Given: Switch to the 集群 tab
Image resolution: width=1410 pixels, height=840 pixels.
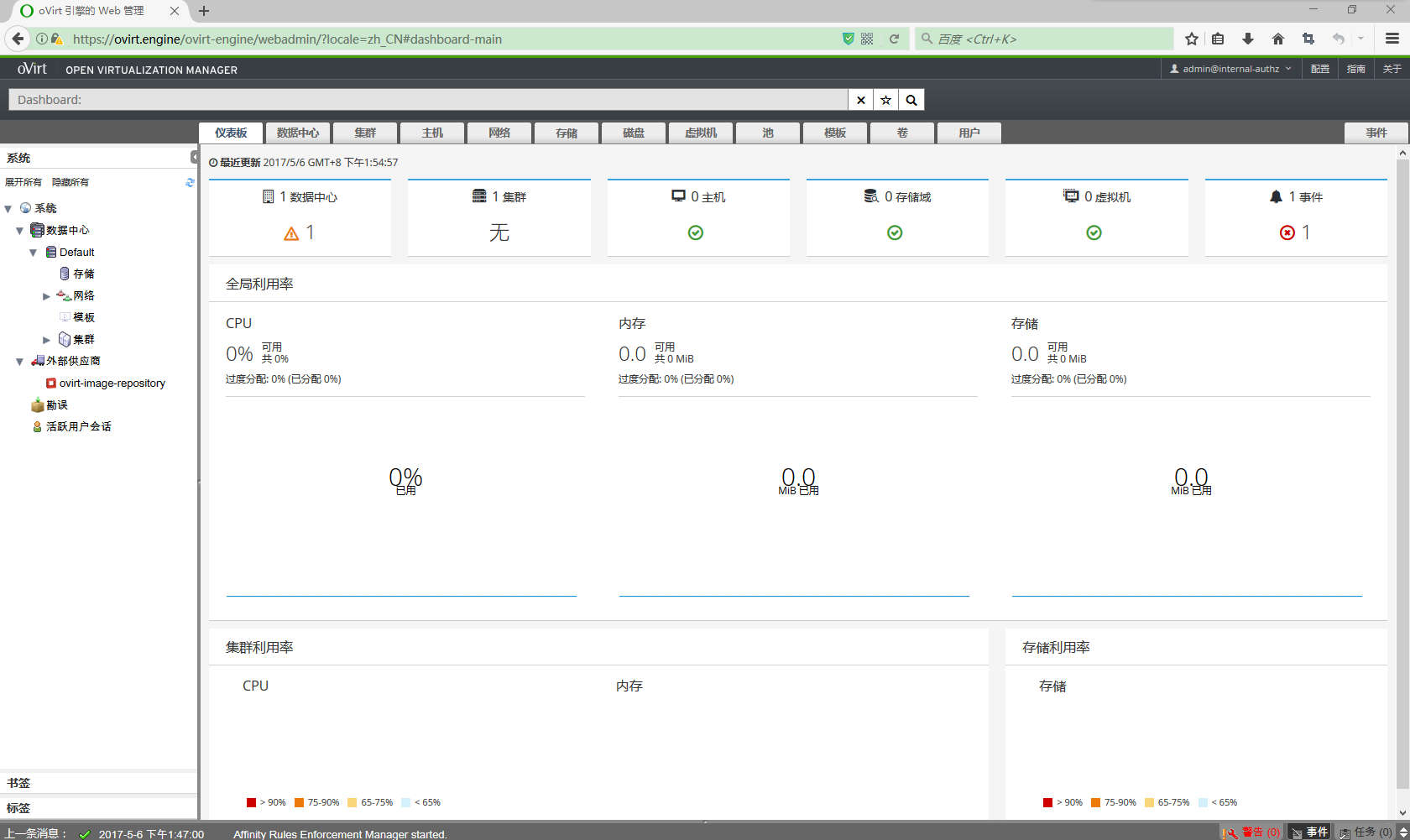Looking at the screenshot, I should (365, 133).
